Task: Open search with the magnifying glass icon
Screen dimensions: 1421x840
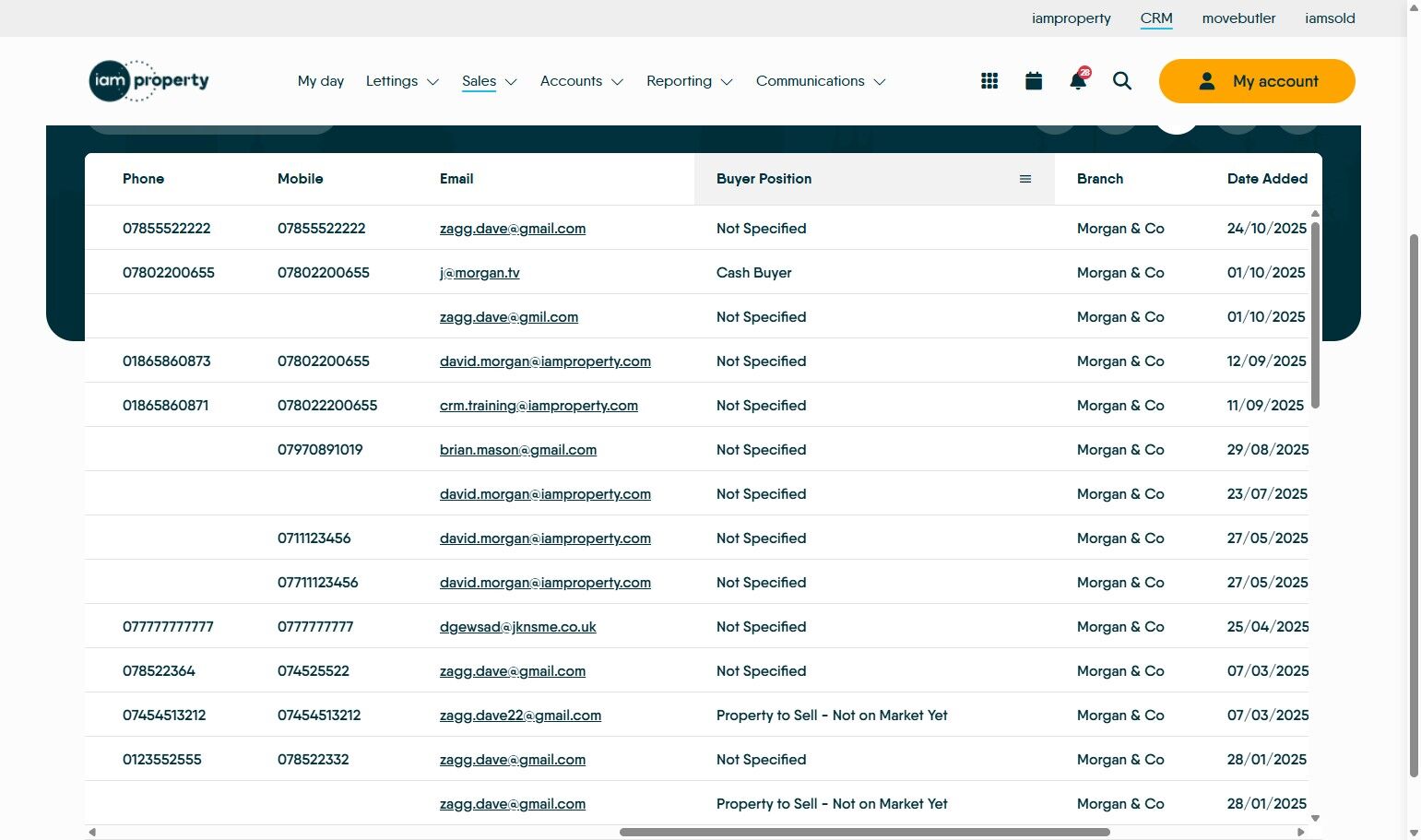Action: (x=1122, y=81)
